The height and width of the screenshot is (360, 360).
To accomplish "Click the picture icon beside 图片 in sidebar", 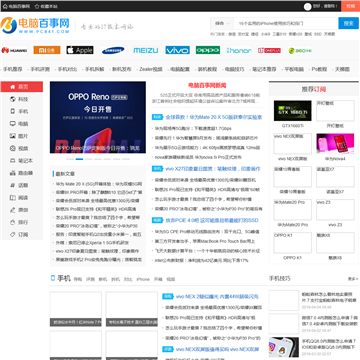I will pos(13,136).
